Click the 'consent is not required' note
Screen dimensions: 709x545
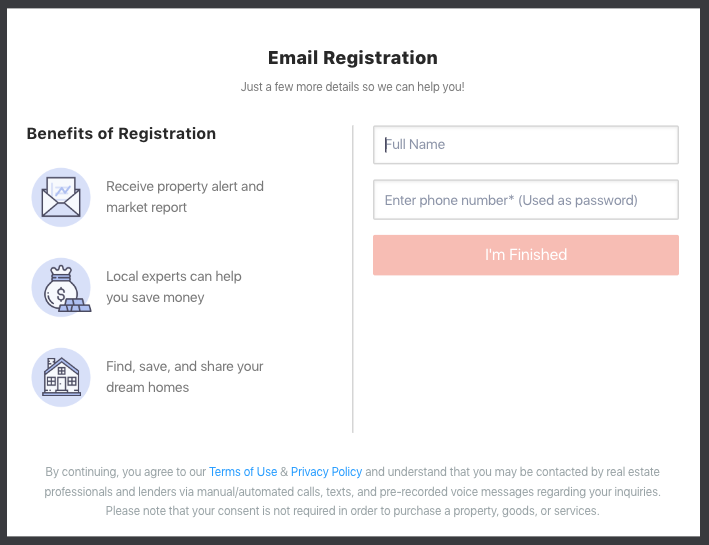point(352,511)
